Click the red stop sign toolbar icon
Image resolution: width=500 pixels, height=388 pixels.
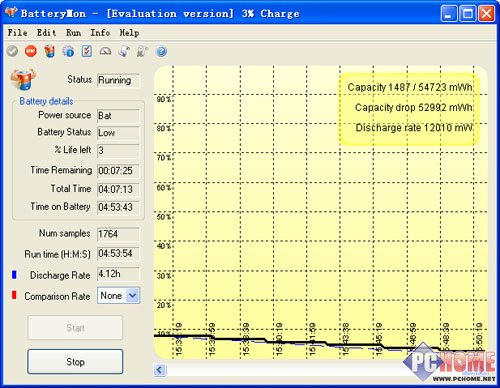tap(31, 51)
